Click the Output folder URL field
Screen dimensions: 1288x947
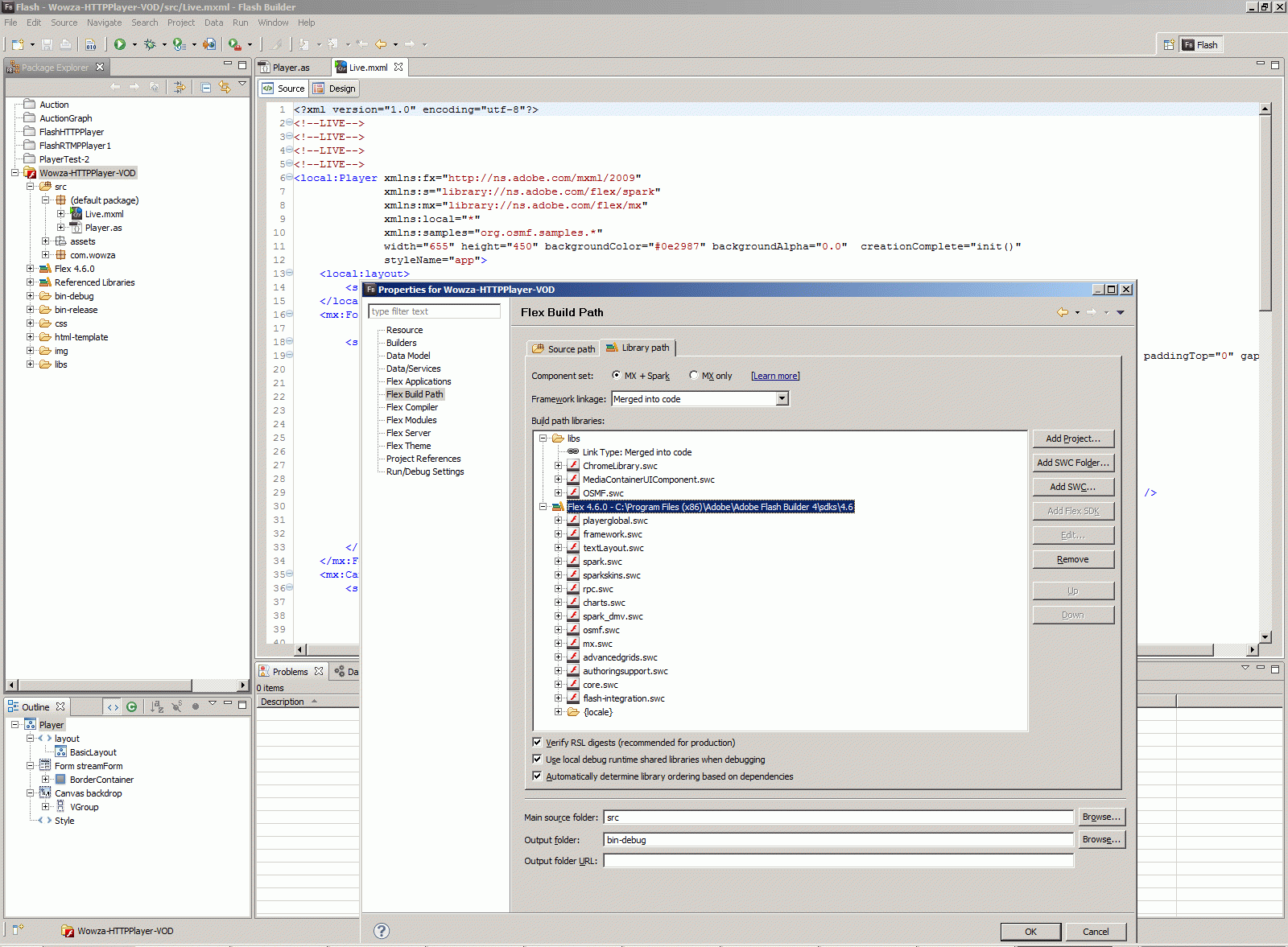point(838,861)
